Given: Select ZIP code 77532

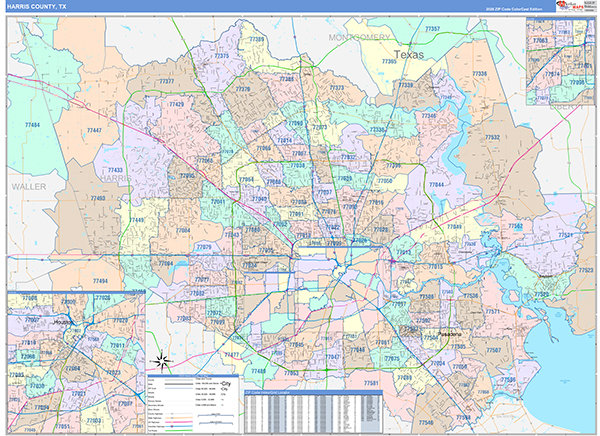Looking at the screenshot, I should tap(492, 137).
